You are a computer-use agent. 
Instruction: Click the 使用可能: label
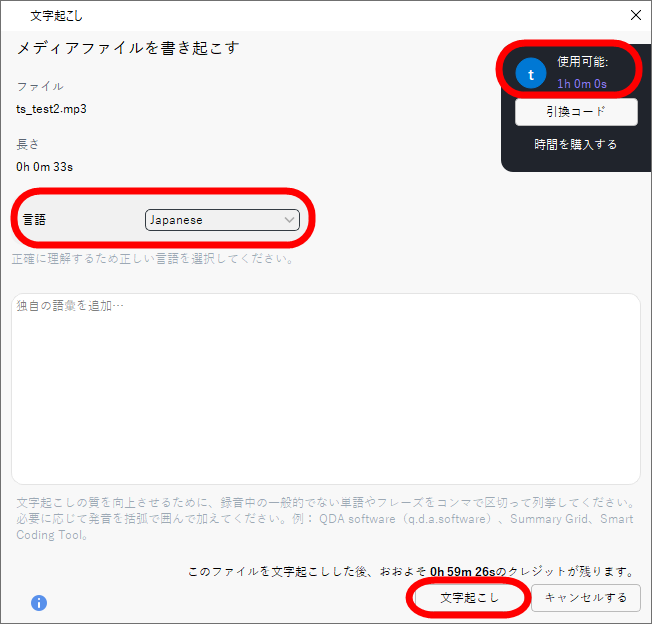582,62
